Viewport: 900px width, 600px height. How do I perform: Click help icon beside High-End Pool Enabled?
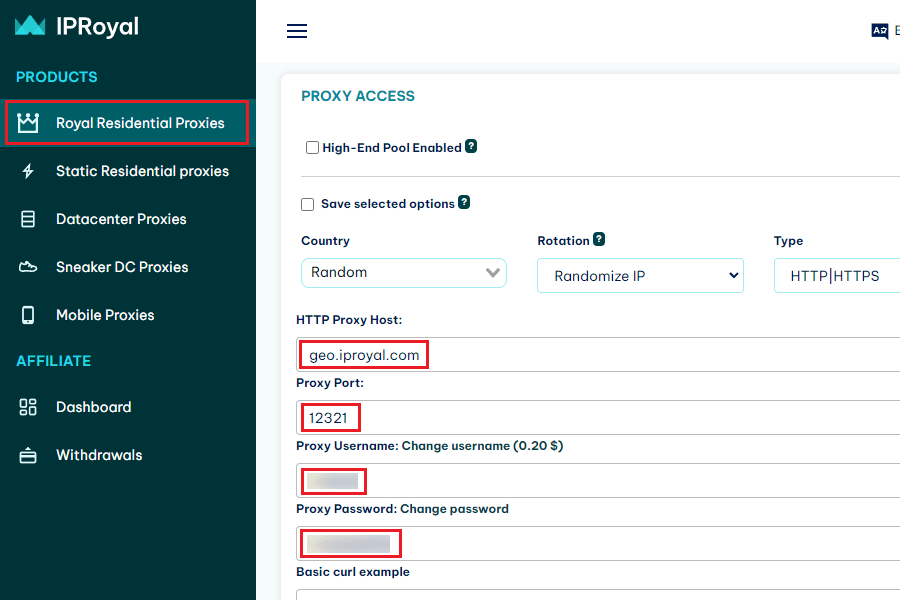[471, 146]
